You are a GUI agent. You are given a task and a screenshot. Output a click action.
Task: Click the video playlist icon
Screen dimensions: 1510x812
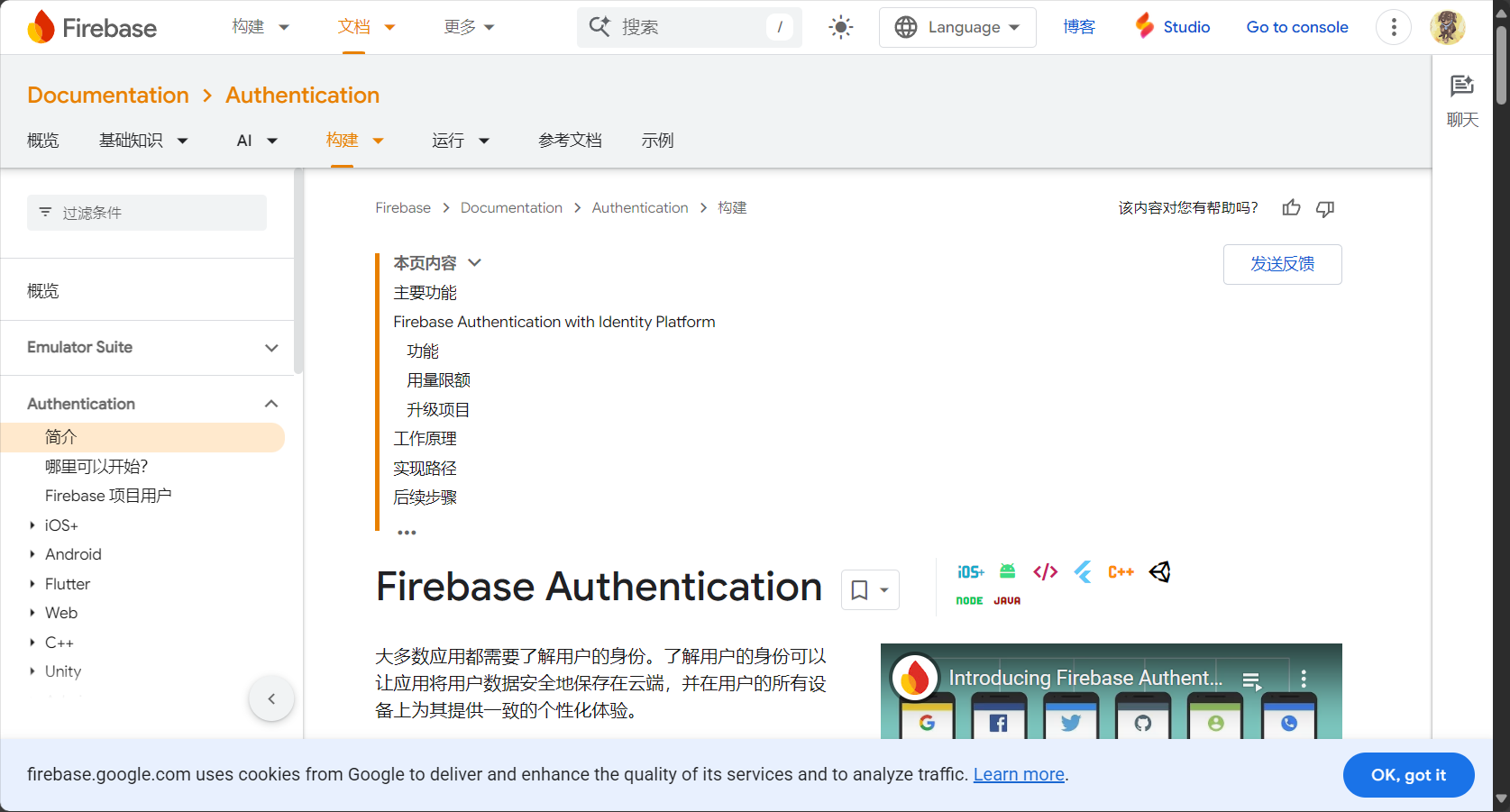coord(1251,681)
